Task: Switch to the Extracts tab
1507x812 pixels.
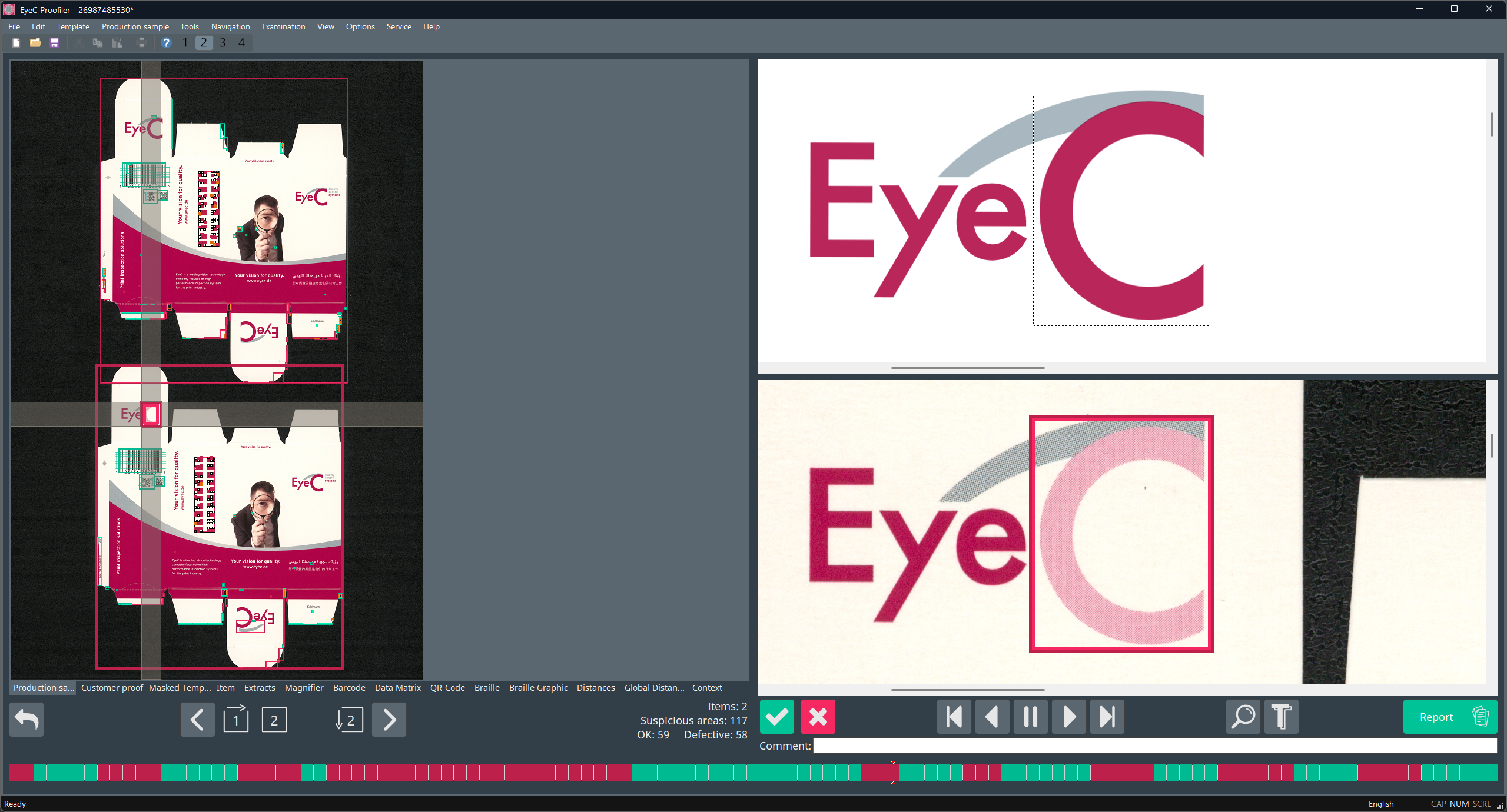Action: [260, 688]
